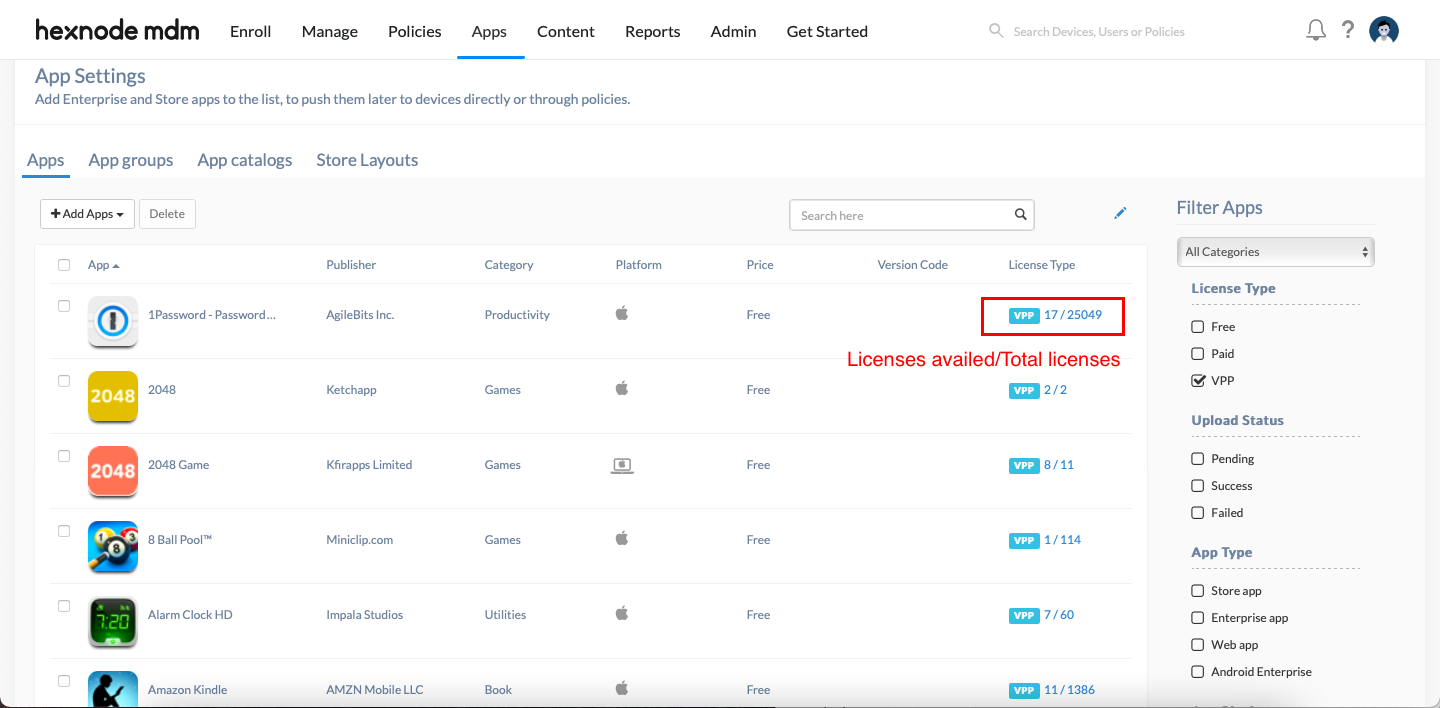Switch to the App groups tab

131,160
